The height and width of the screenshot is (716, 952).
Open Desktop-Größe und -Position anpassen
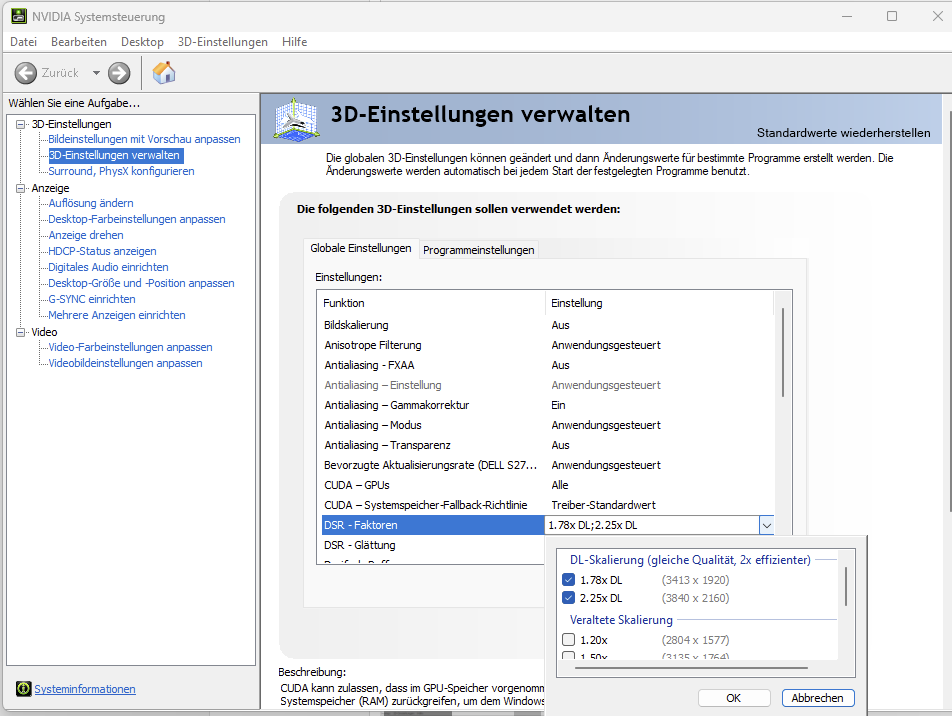141,283
